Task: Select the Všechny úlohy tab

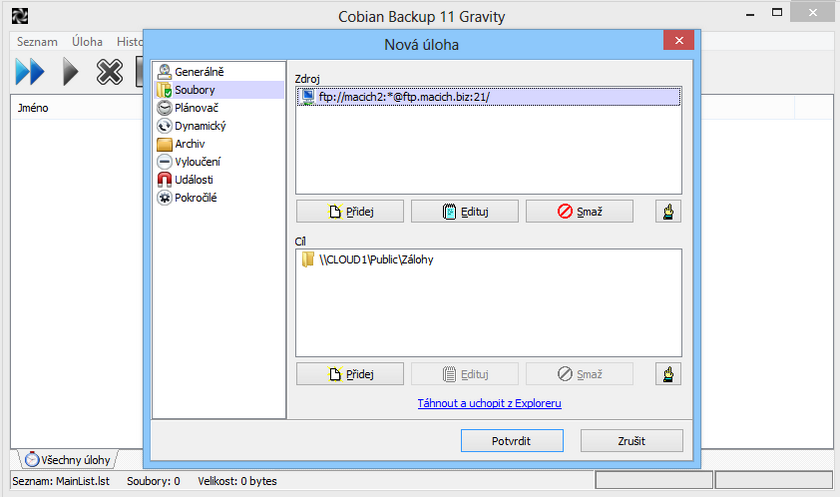Action: tap(68, 459)
